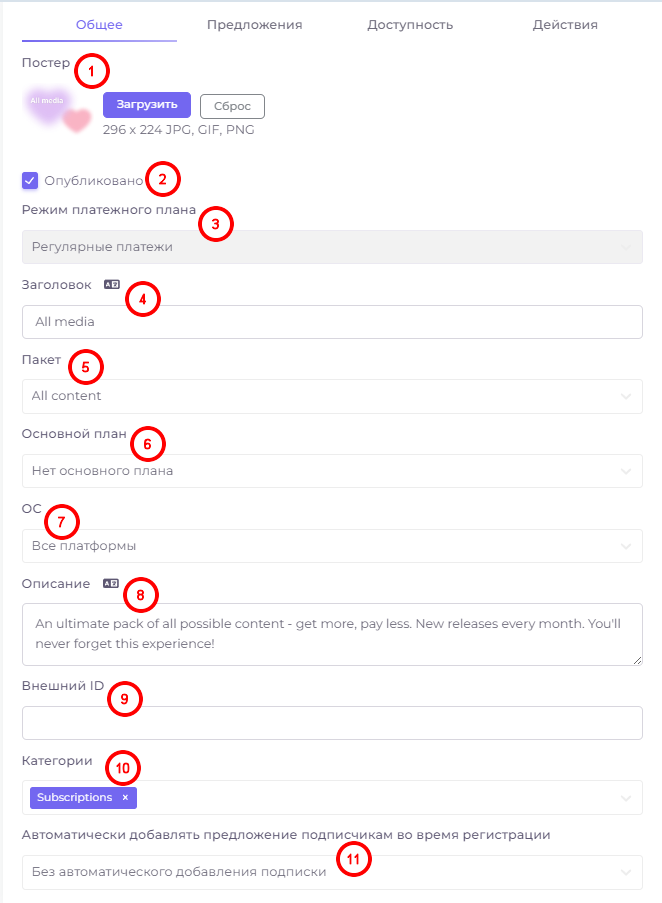This screenshot has height=903, width=662.
Task: Click the Загрузить button
Action: (147, 105)
